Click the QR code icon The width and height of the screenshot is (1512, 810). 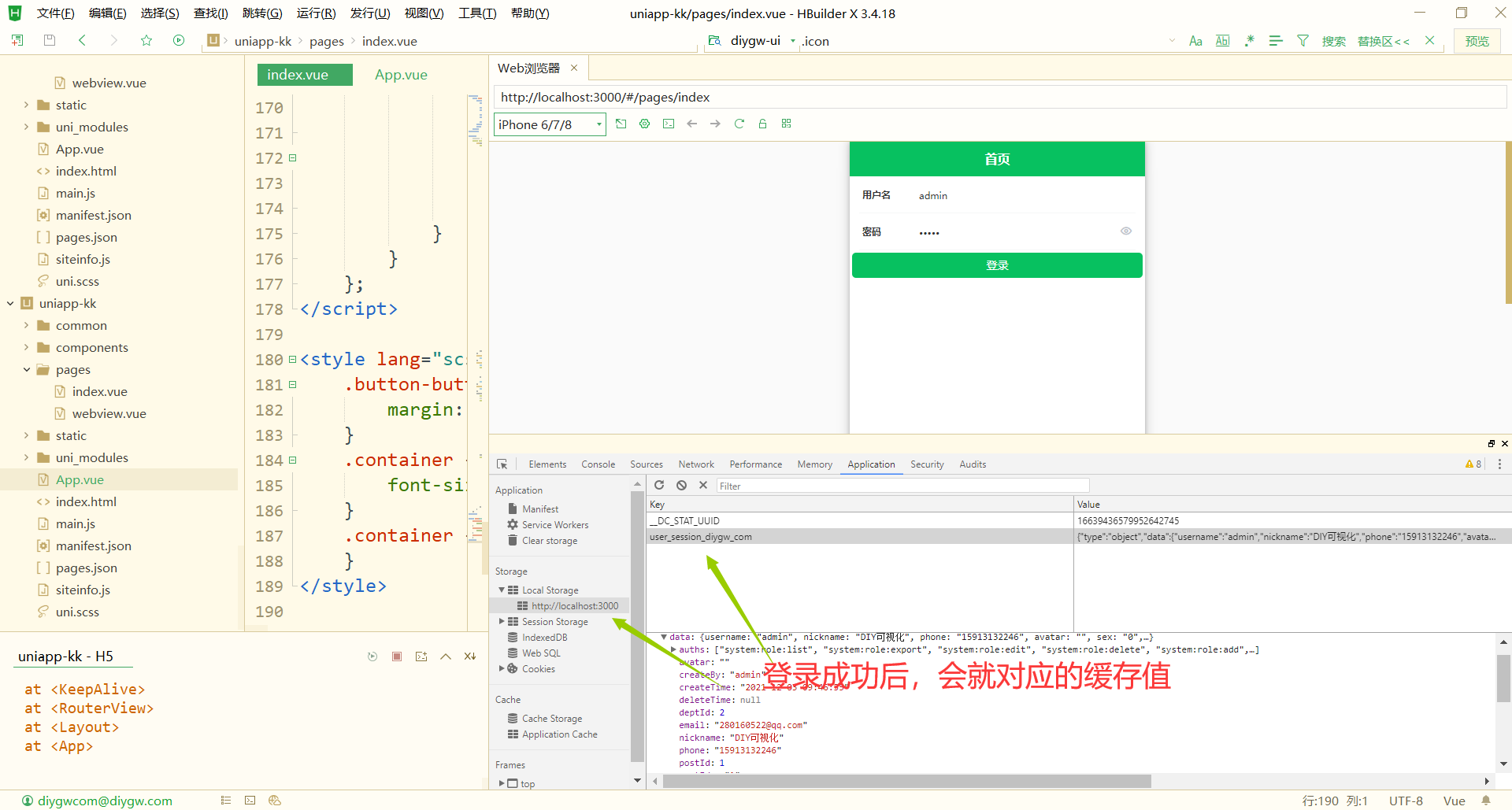coord(786,124)
